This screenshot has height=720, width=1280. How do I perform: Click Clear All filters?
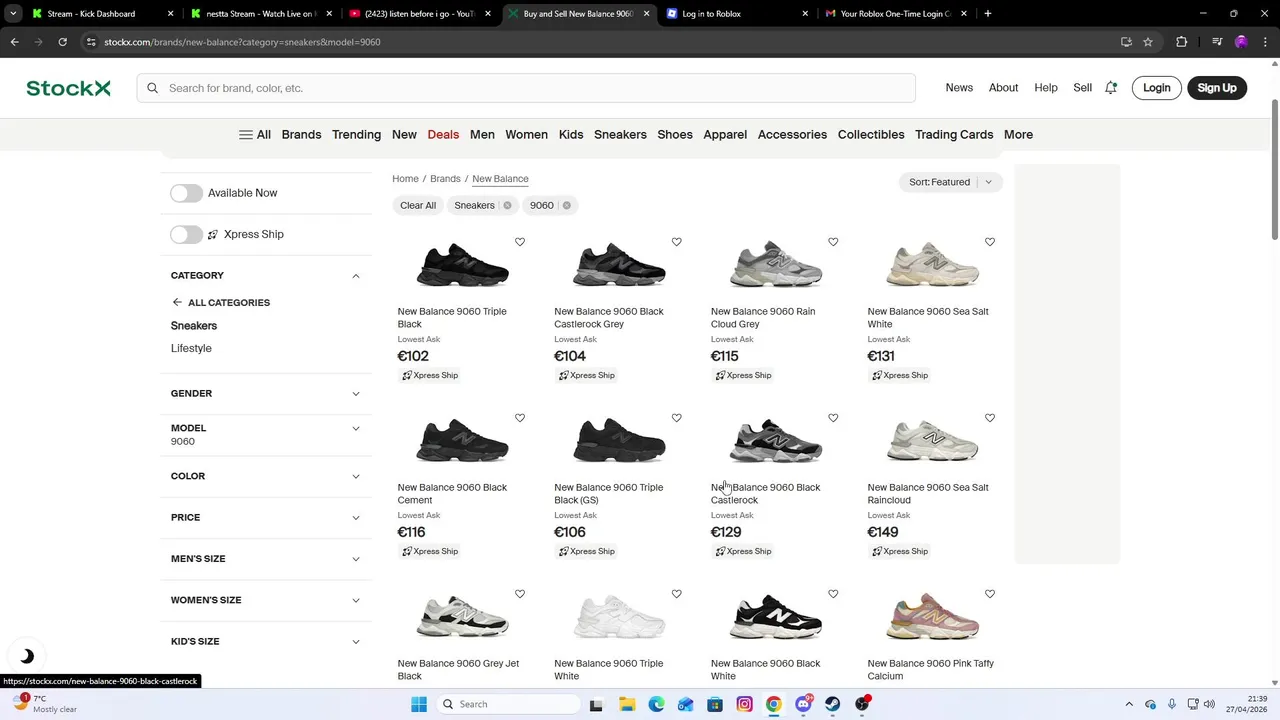(x=418, y=205)
